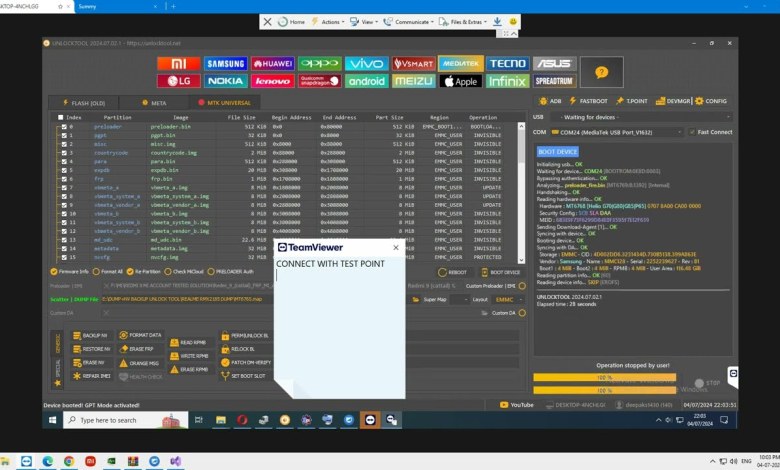Click the BOOT DEVICE button near REBOOT

pos(500,272)
